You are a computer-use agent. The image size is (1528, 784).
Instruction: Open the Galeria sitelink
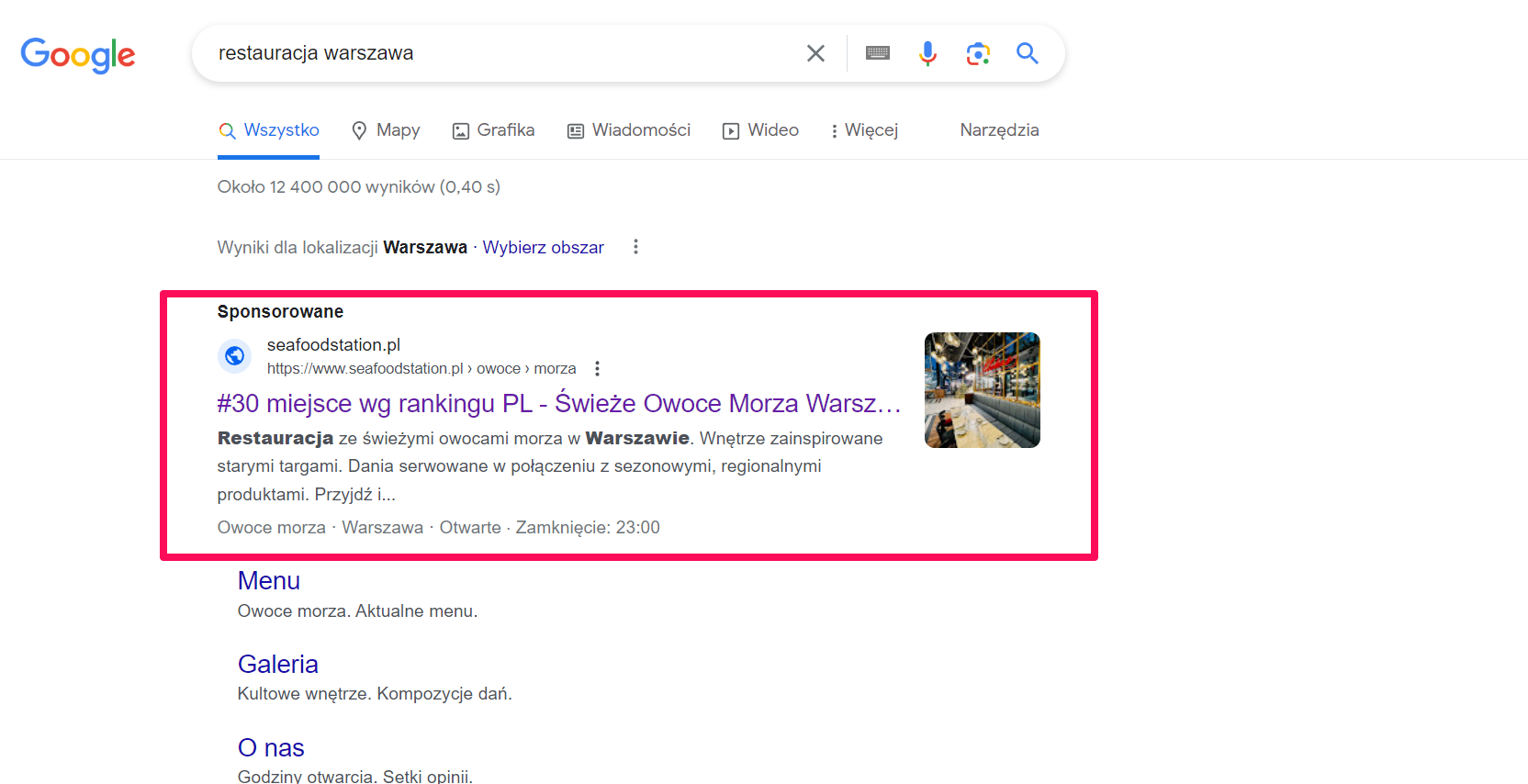click(278, 664)
